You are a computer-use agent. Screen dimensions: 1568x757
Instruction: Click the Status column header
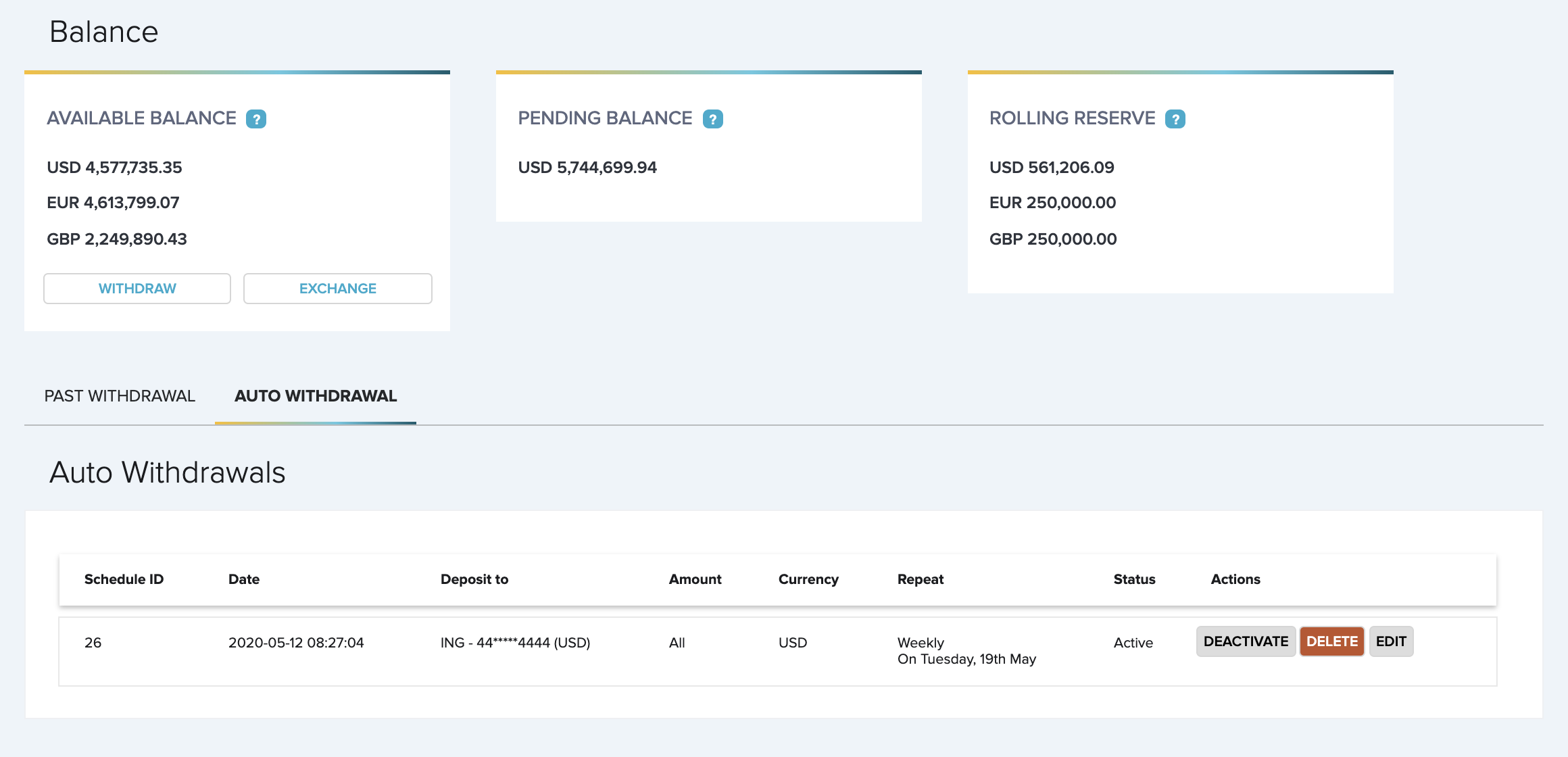point(1134,579)
